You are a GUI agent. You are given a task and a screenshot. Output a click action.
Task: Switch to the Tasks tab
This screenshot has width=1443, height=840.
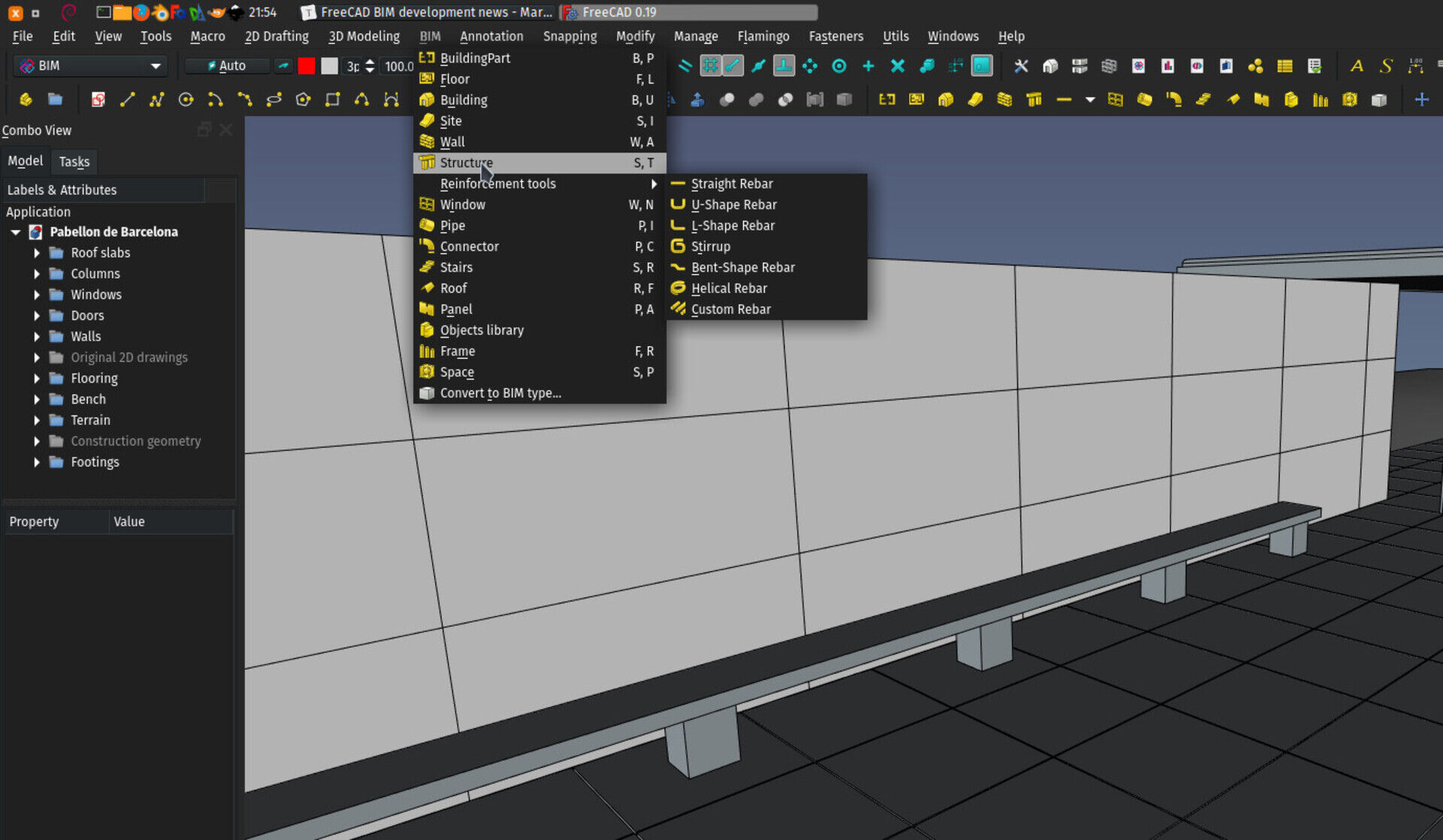pos(74,162)
